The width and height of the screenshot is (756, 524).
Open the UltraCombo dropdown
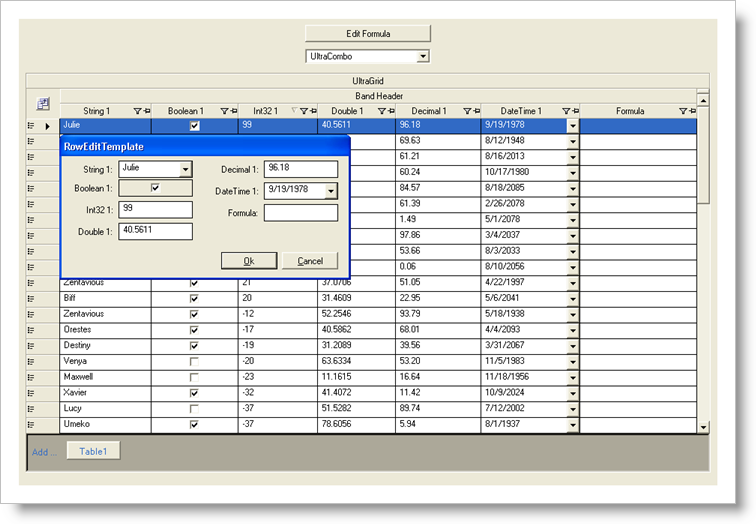(x=423, y=57)
